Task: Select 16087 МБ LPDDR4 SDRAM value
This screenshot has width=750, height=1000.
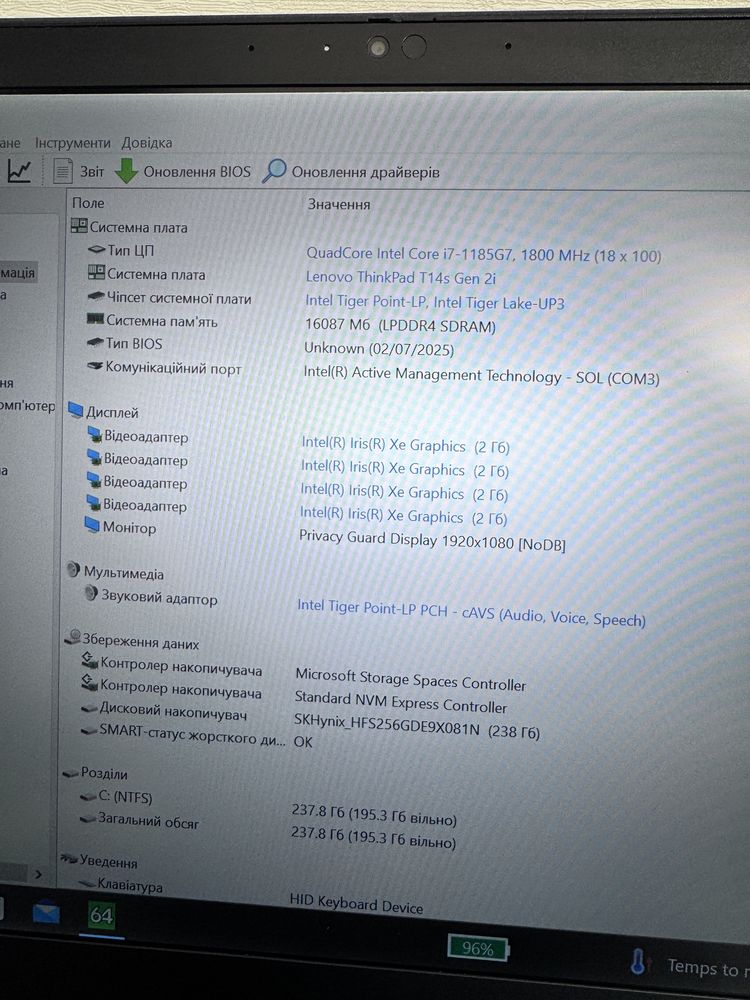Action: [x=400, y=325]
